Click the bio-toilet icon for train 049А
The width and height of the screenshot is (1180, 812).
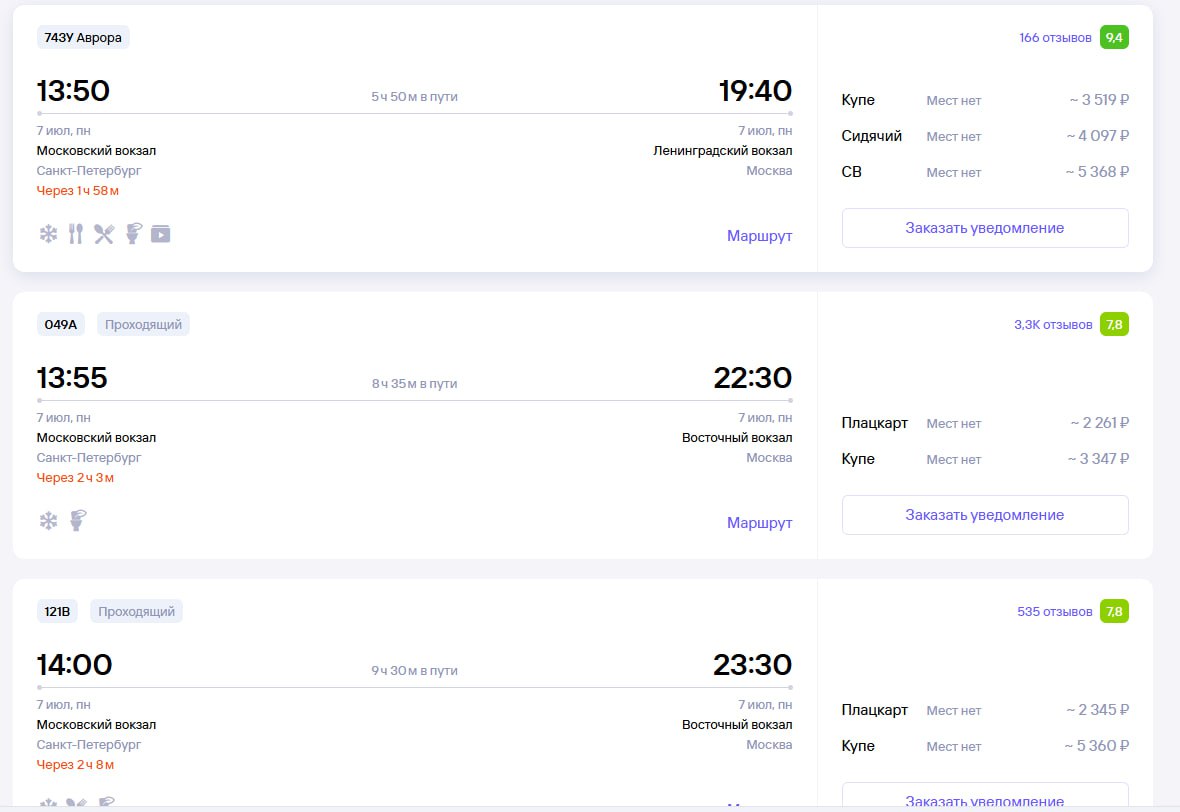click(x=78, y=520)
